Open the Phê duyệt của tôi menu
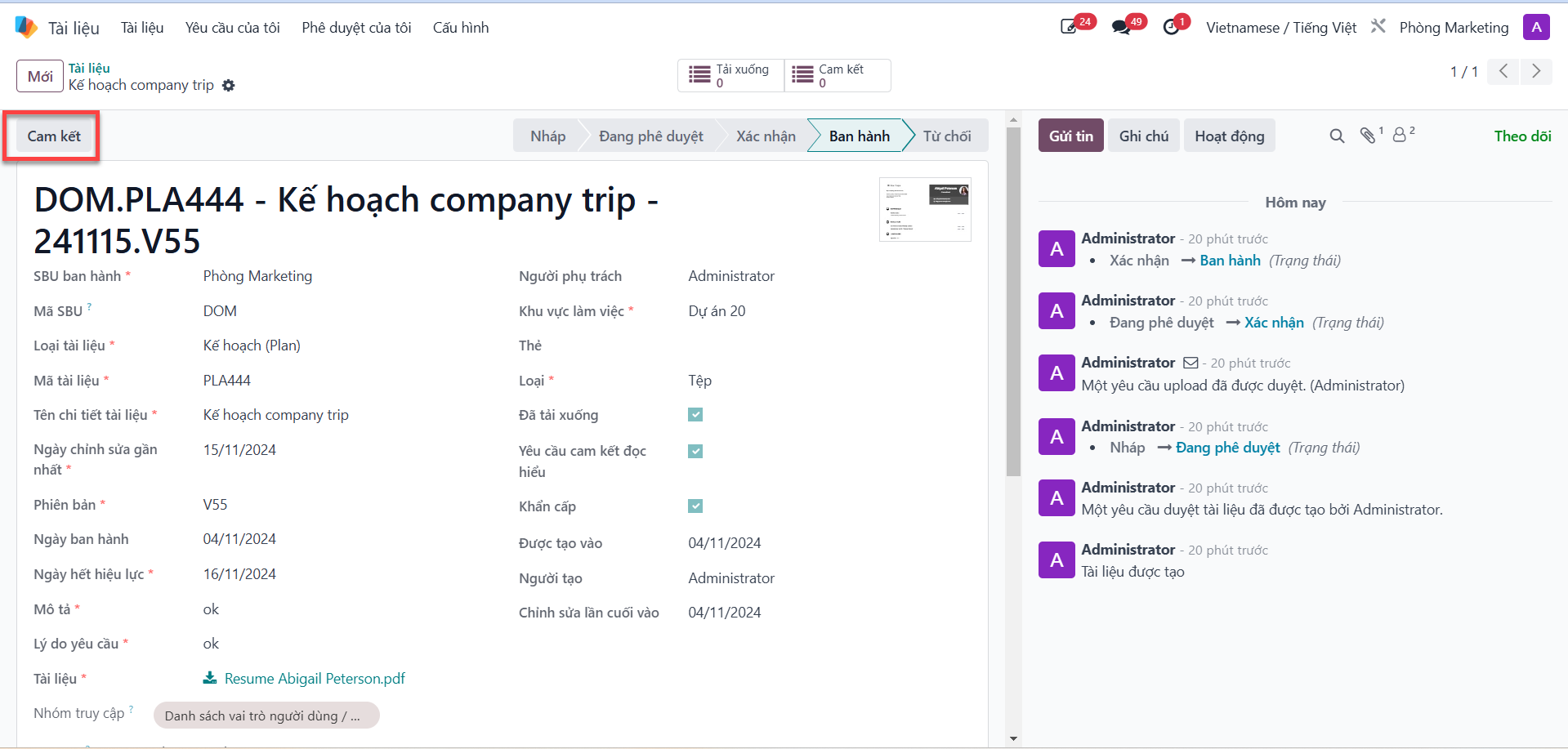Image resolution: width=1568 pixels, height=749 pixels. pyautogui.click(x=356, y=28)
